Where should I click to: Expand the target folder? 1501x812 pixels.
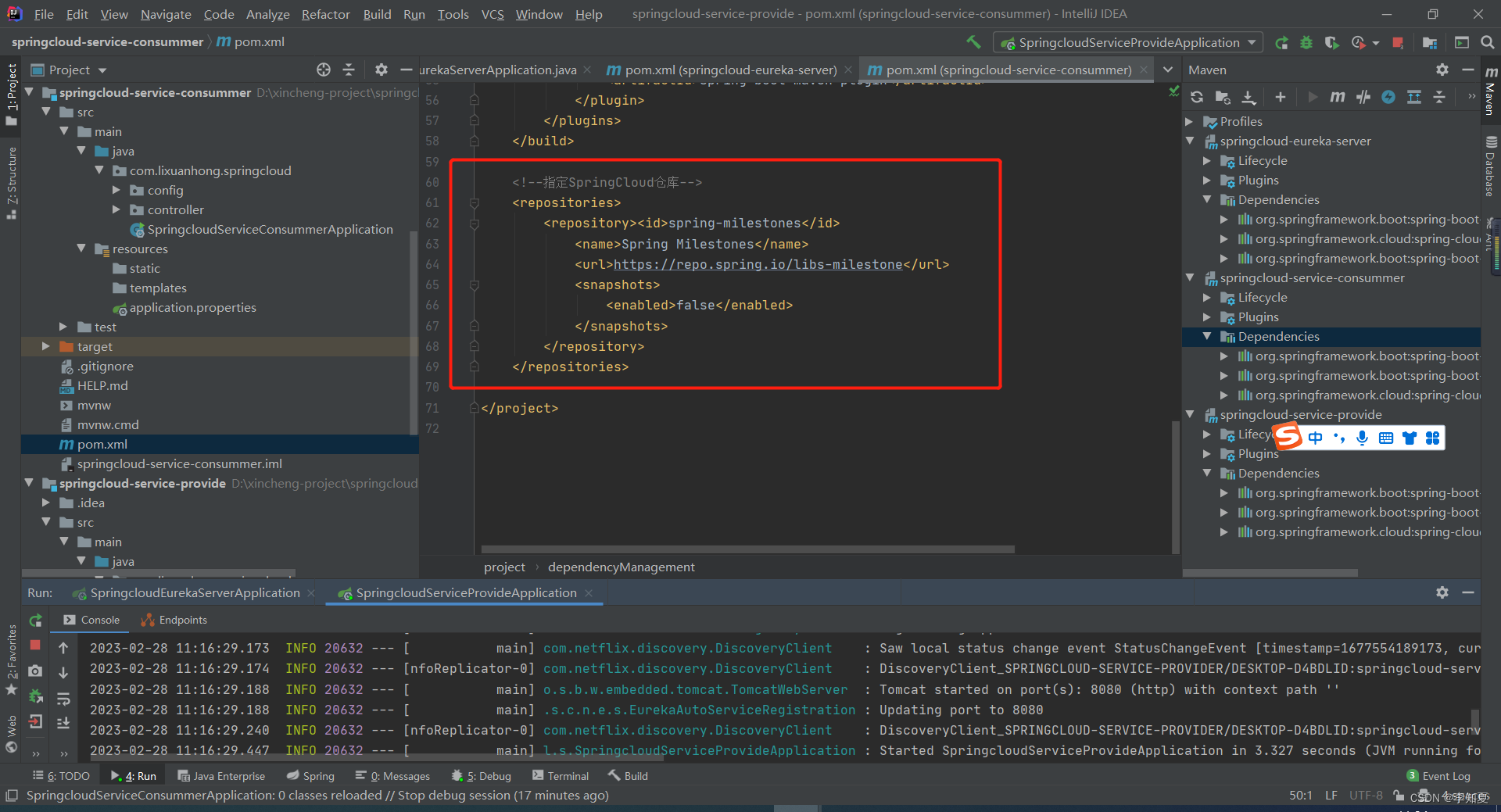[45, 346]
